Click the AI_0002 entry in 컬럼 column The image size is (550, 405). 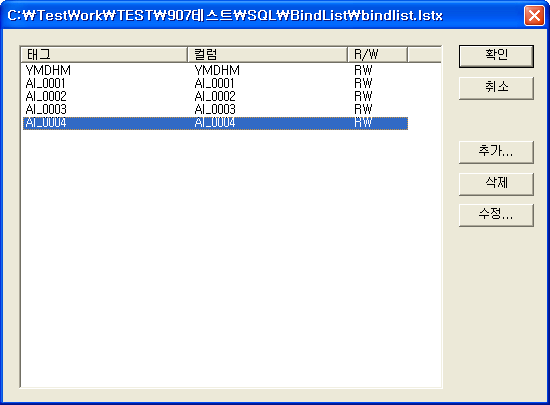click(215, 96)
